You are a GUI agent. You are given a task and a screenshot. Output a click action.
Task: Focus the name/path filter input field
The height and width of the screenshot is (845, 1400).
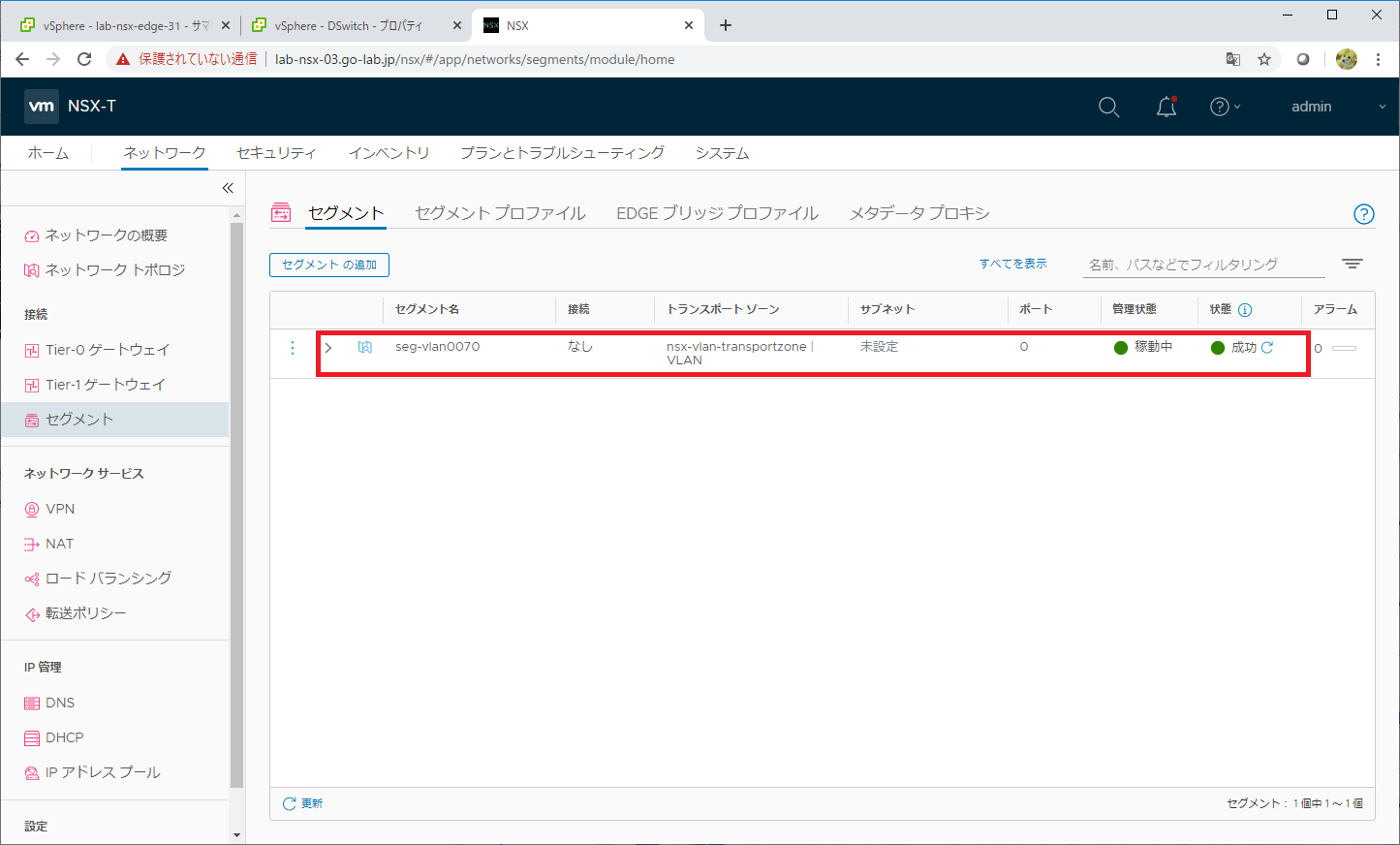point(1203,265)
